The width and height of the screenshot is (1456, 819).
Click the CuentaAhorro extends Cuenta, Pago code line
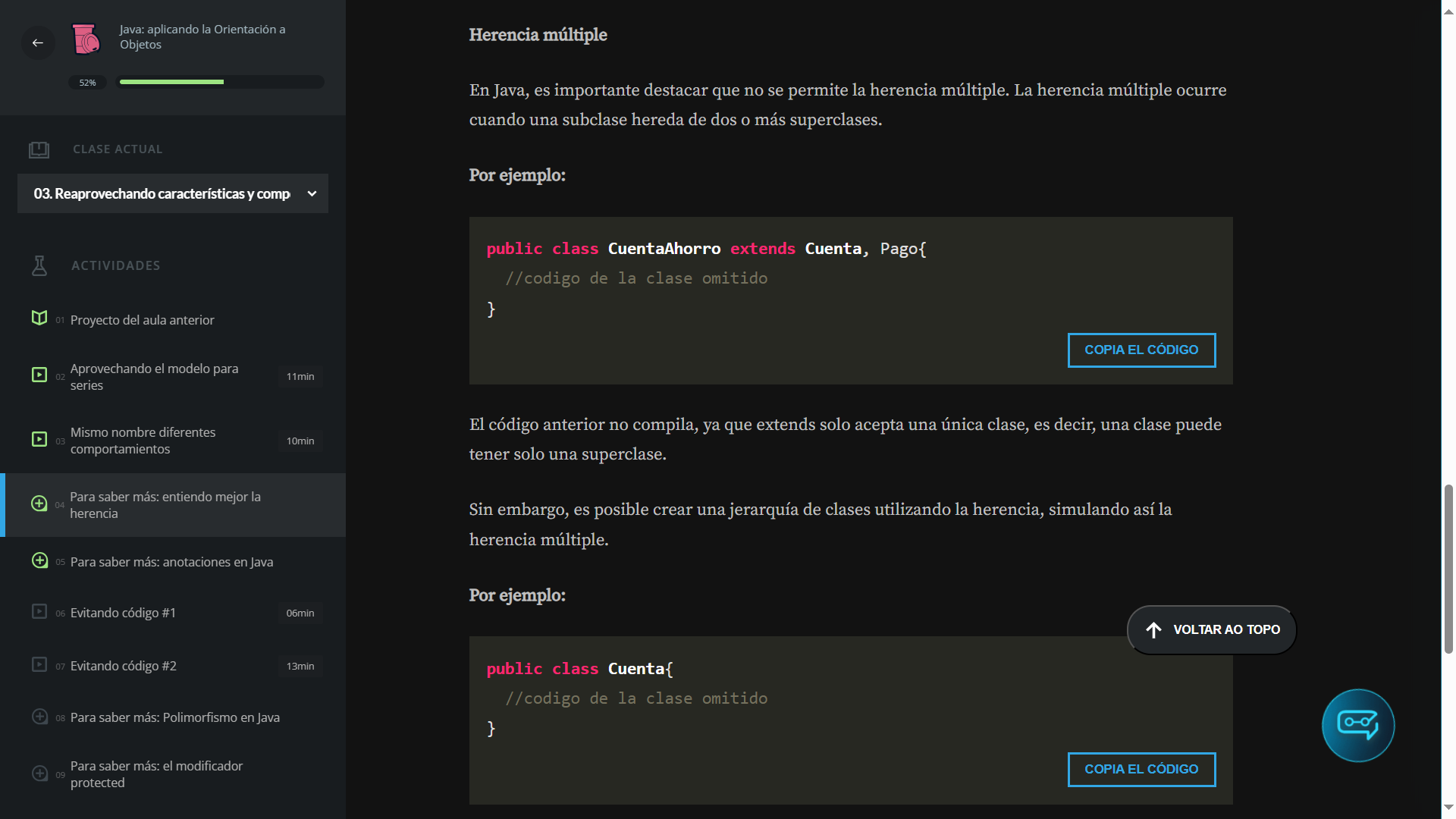coord(706,249)
